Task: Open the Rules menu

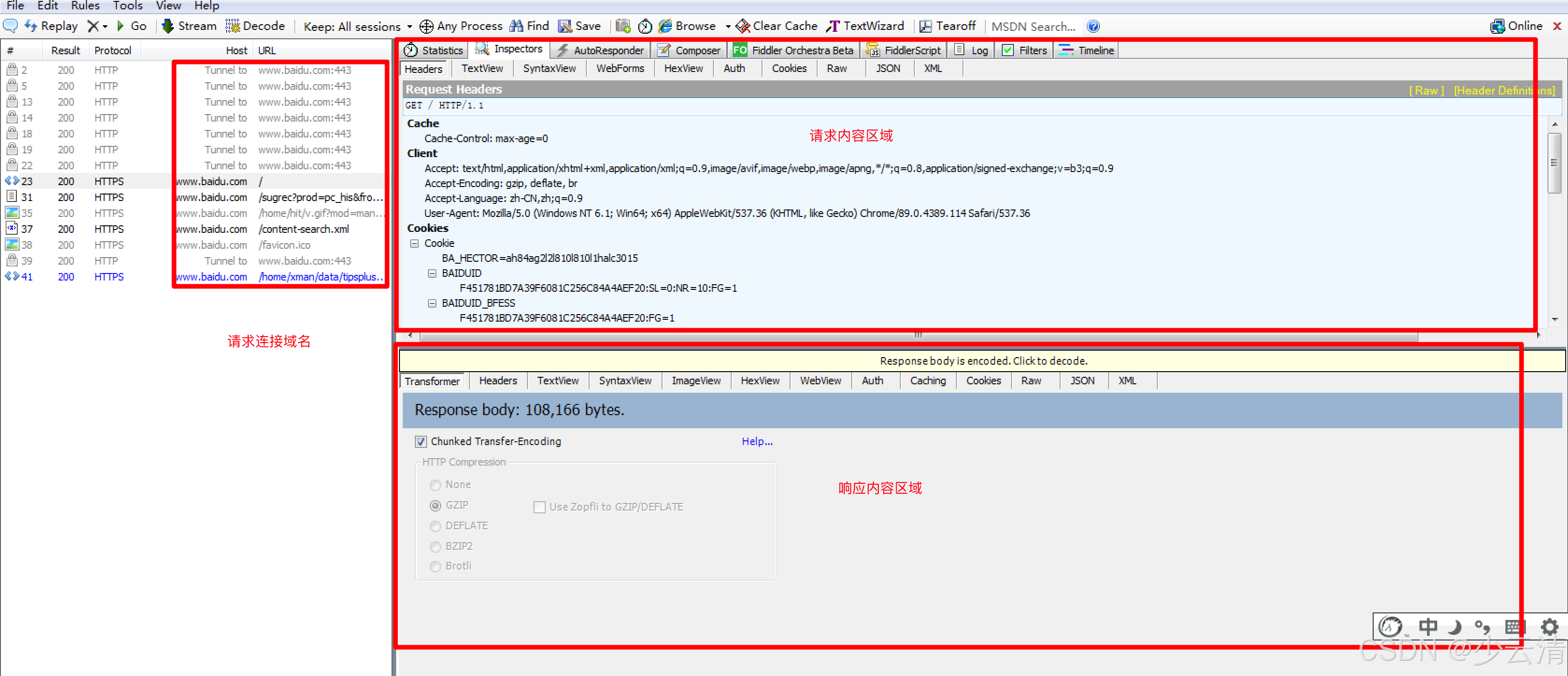Action: tap(85, 6)
